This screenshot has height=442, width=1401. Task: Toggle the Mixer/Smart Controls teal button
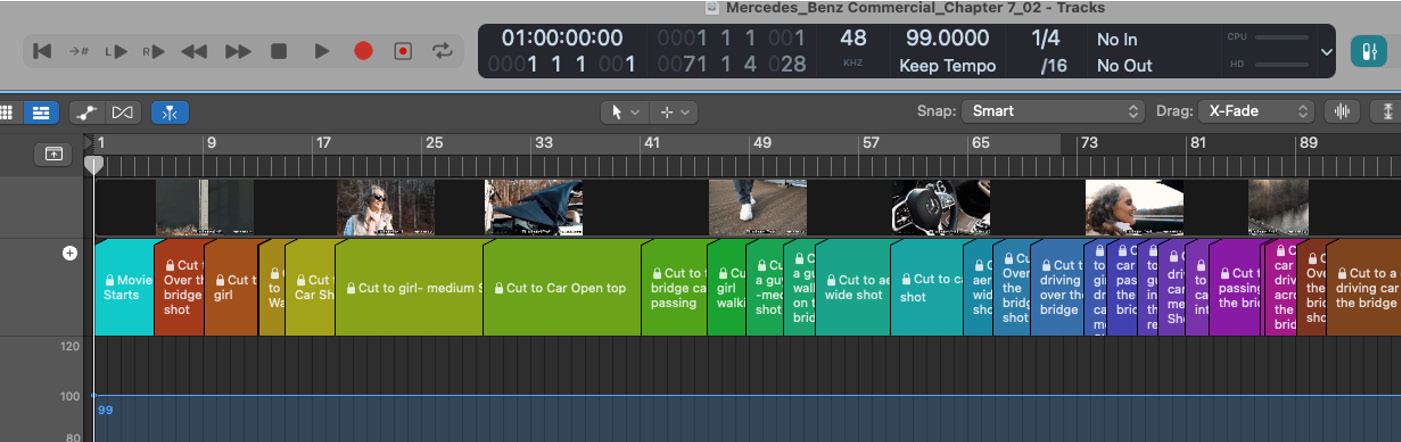tap(1368, 52)
